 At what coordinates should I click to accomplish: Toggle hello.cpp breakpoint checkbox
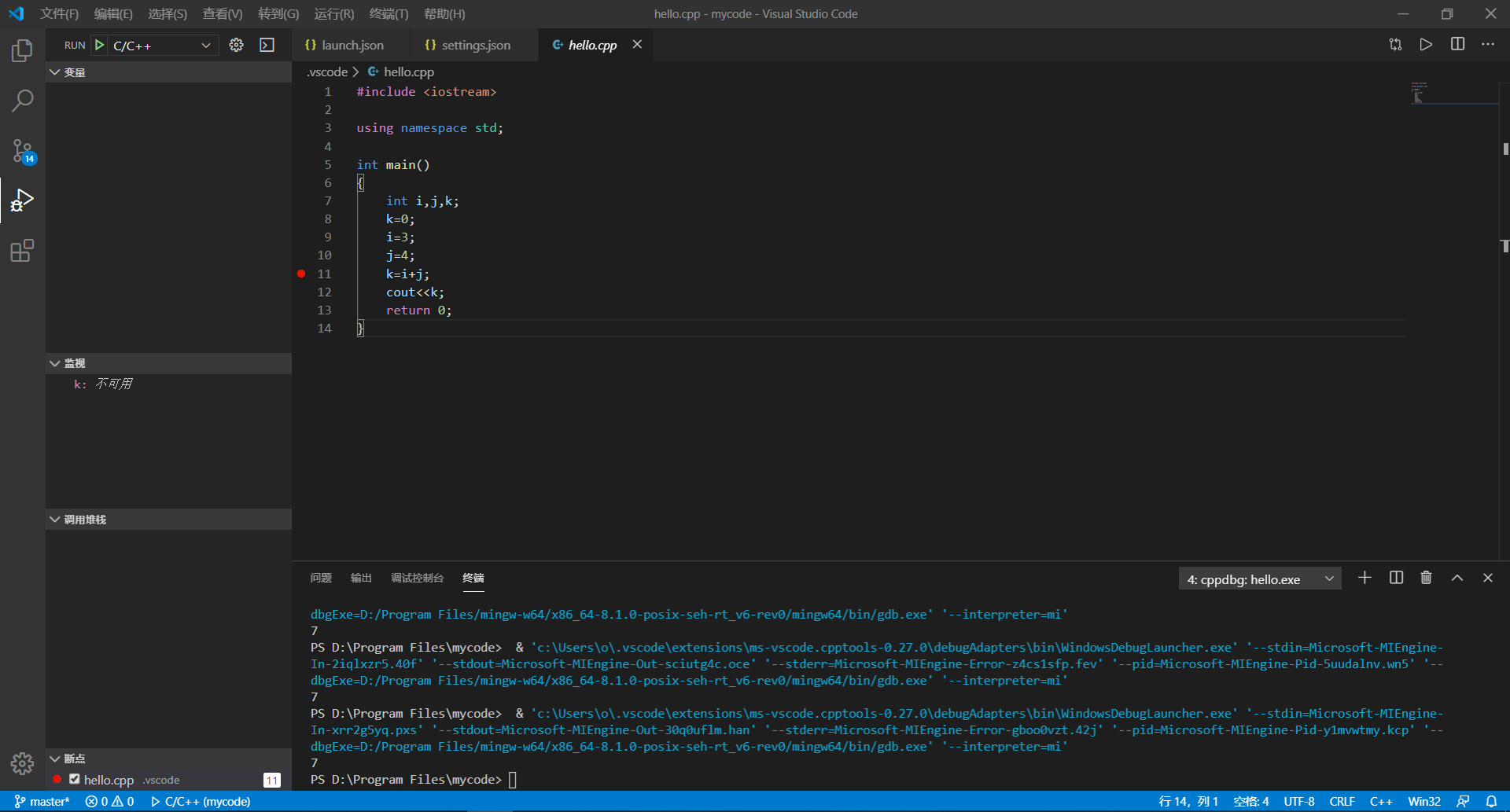tap(75, 779)
